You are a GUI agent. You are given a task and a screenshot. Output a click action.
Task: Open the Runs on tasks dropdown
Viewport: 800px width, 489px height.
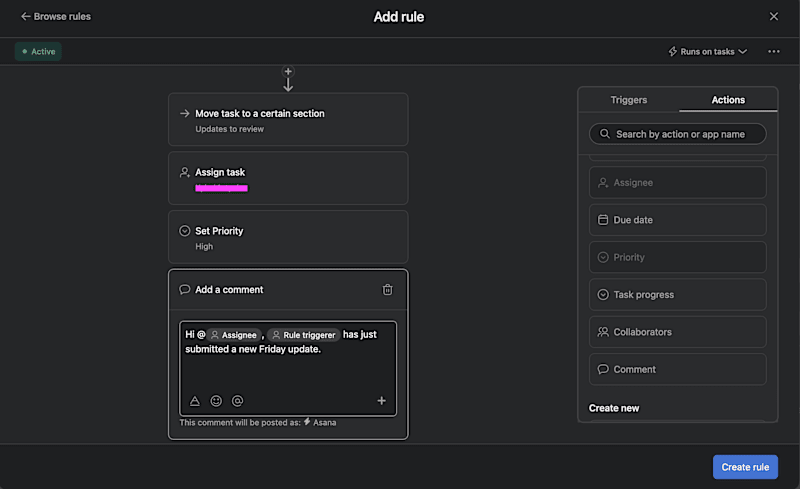[708, 52]
